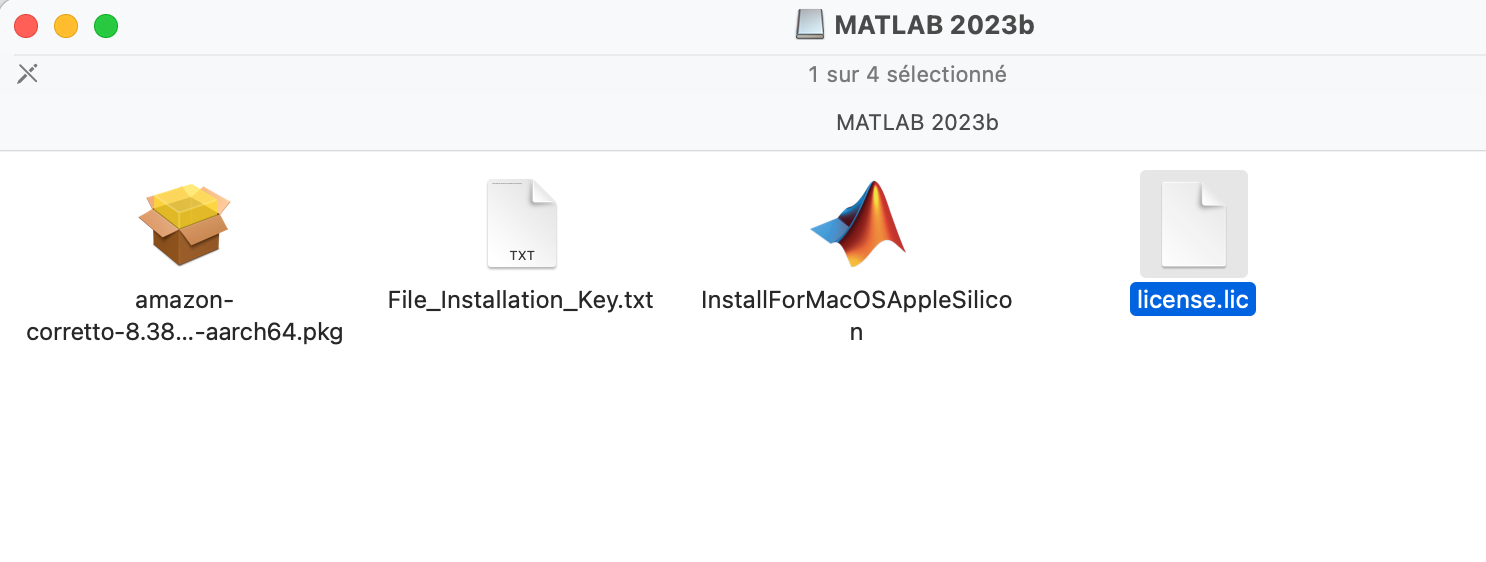Click the highlighted license.lic file name

(x=1193, y=300)
